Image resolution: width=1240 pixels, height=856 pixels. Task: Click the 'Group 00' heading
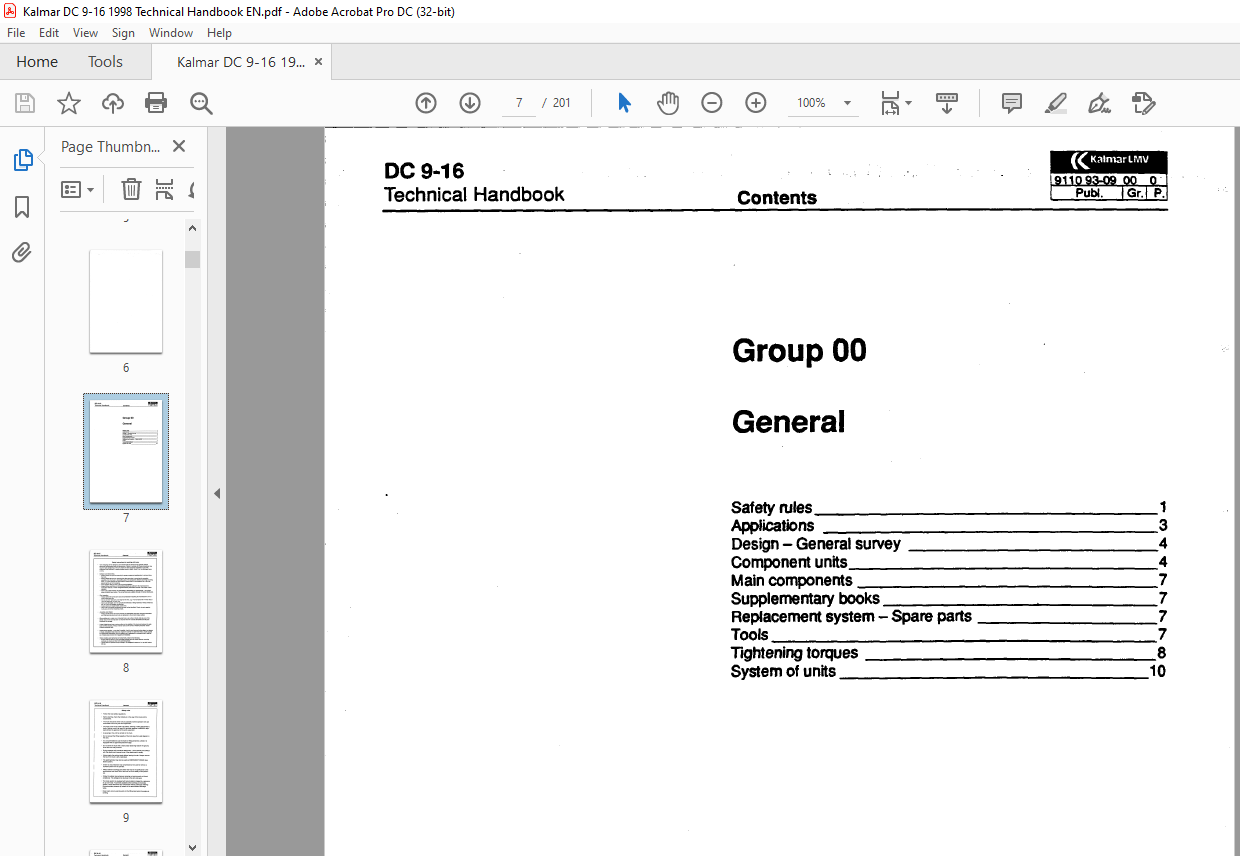(x=799, y=350)
